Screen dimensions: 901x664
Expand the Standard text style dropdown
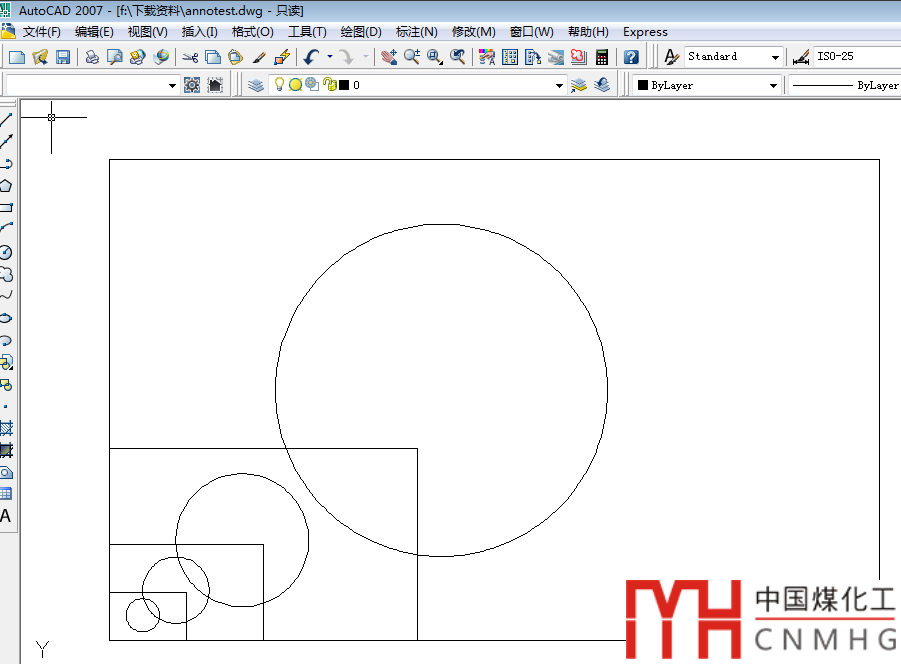pos(775,58)
